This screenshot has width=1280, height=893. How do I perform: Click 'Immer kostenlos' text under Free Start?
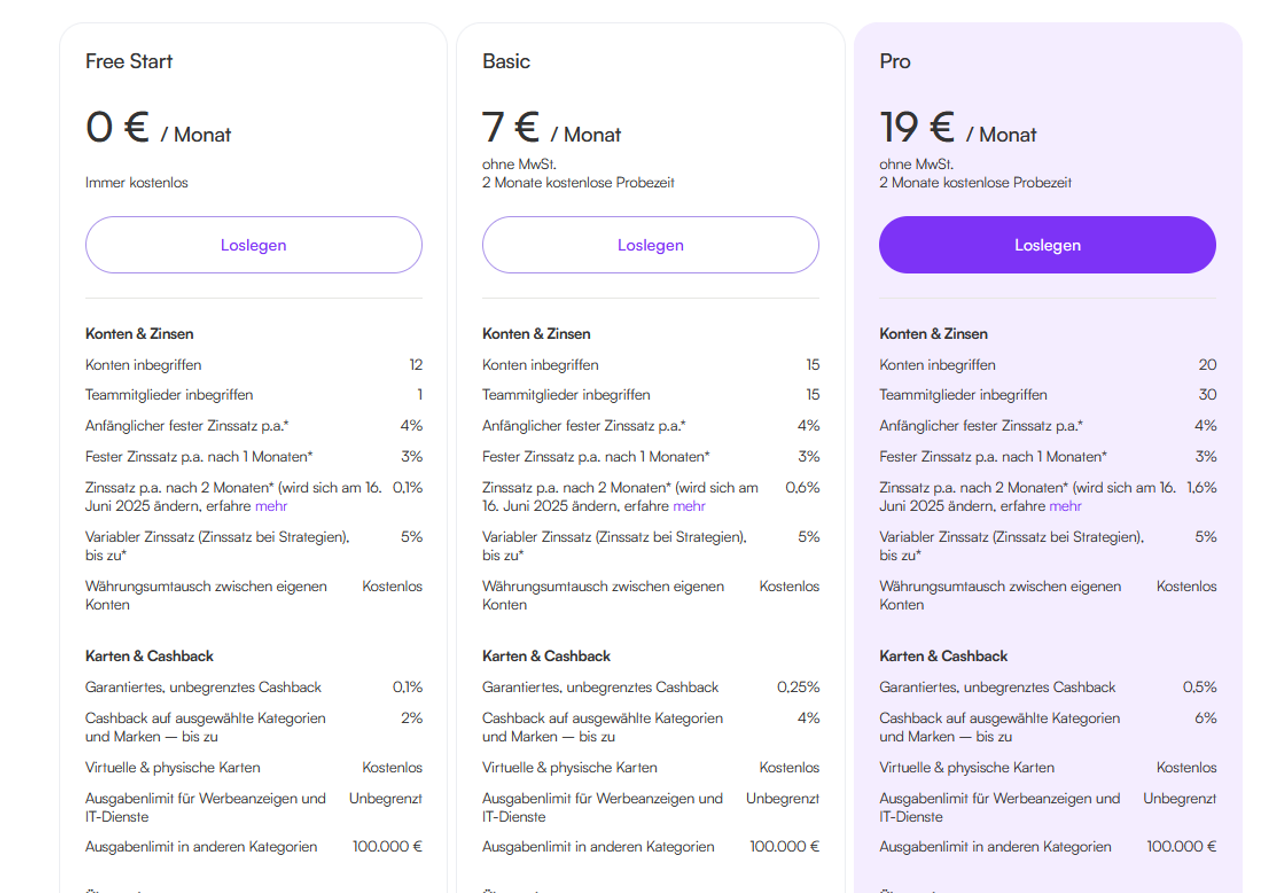[x=136, y=183]
